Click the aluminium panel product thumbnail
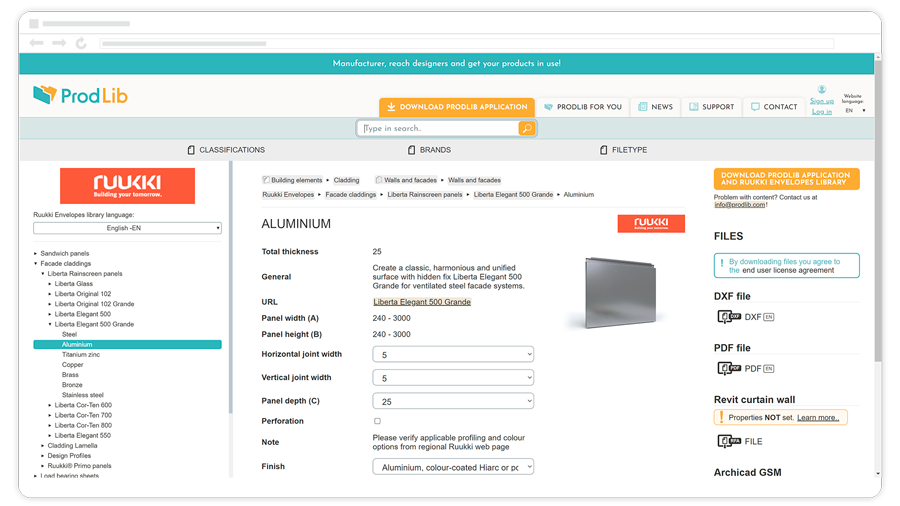This screenshot has height=506, width=900. [608, 291]
